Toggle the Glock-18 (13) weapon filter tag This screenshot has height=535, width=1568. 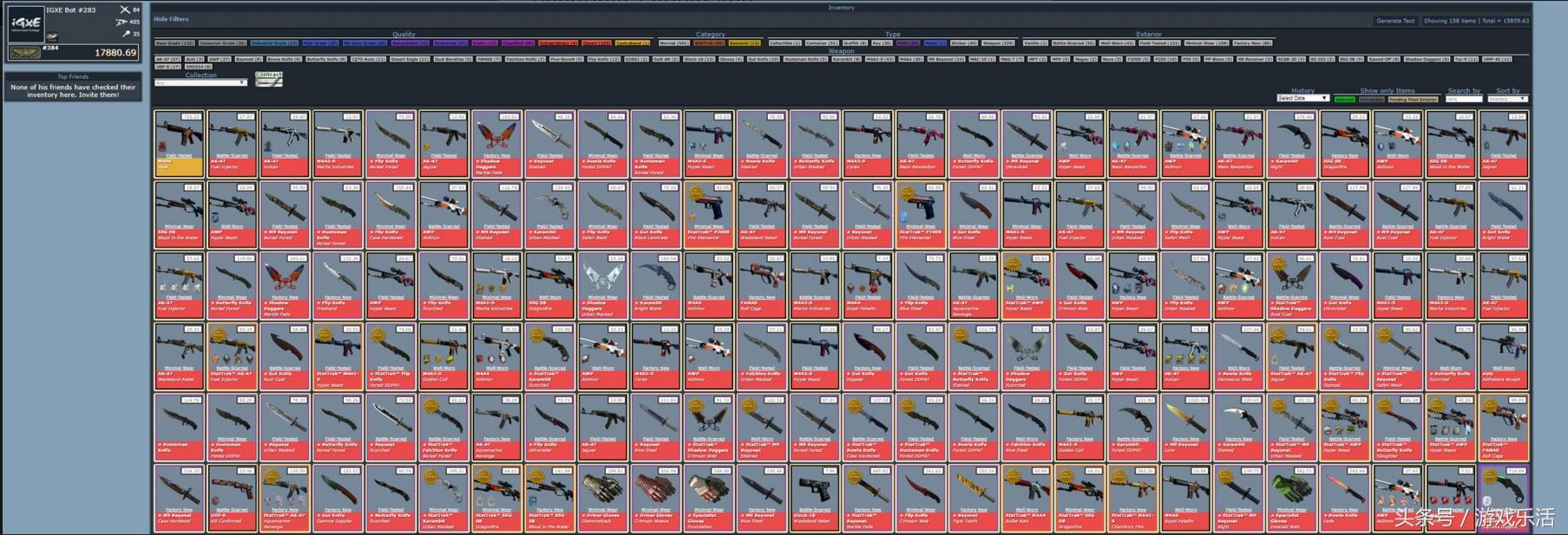699,59
